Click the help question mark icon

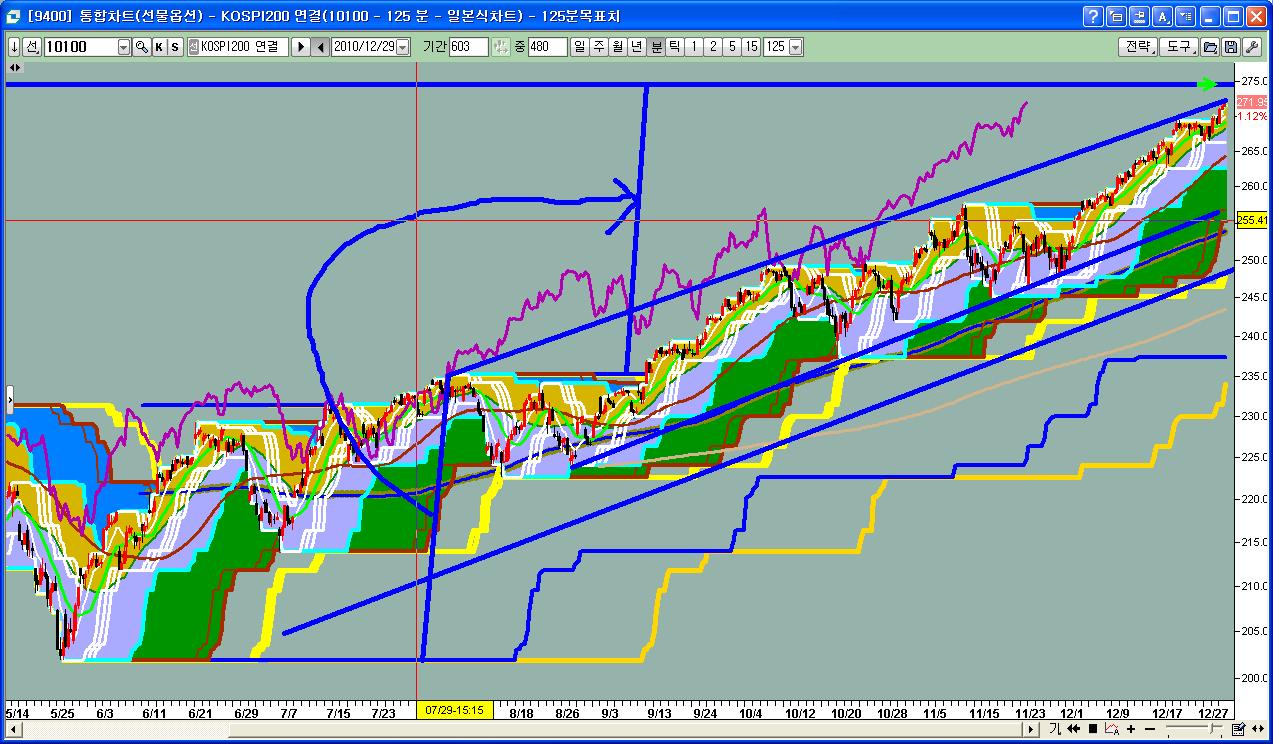[x=1093, y=16]
